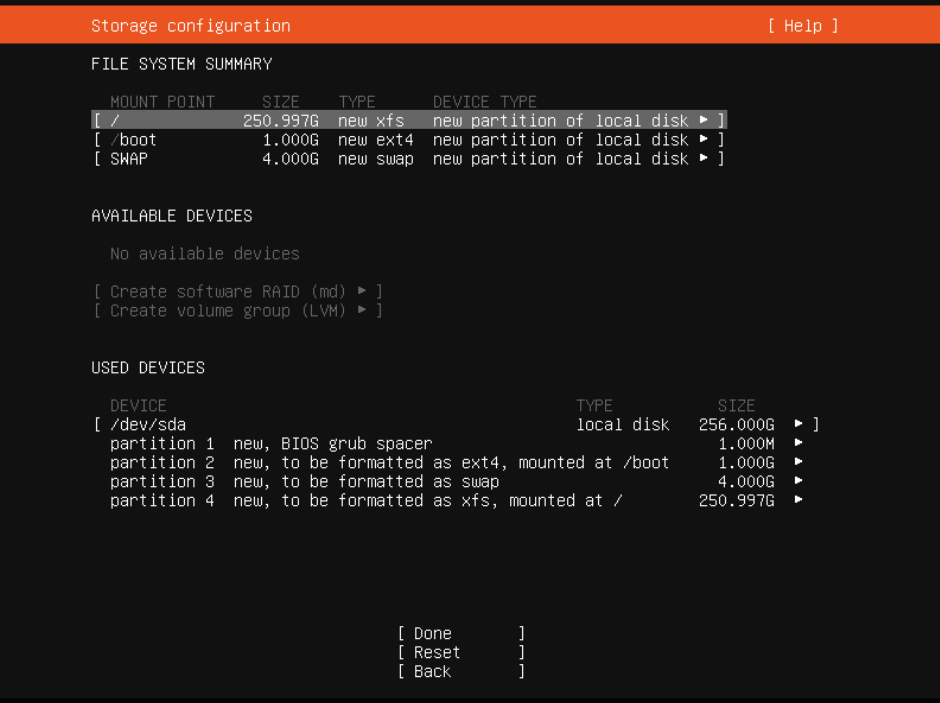
Task: Select partition 2 mounted at /boot
Action: coord(456,463)
